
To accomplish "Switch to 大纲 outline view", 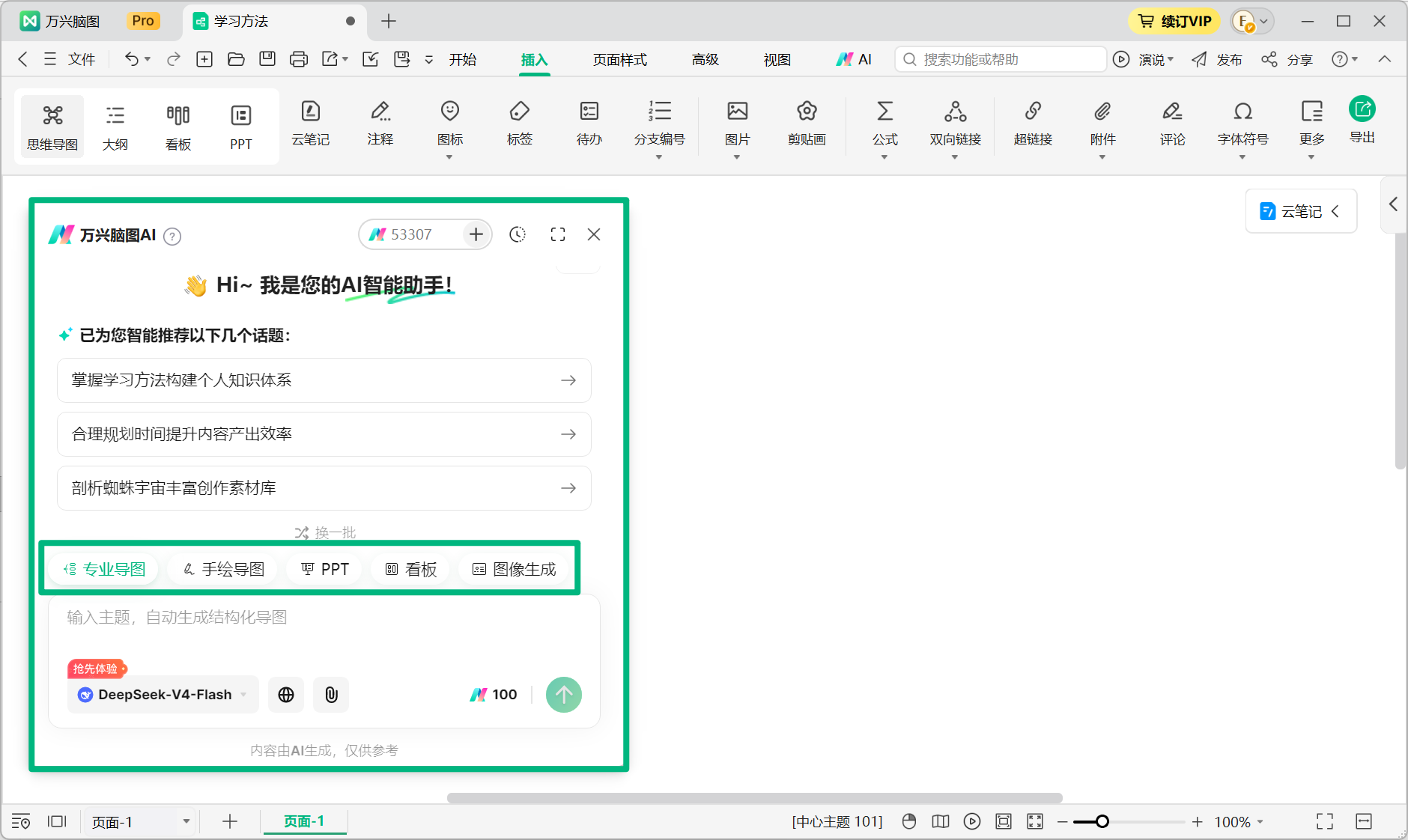I will point(115,127).
